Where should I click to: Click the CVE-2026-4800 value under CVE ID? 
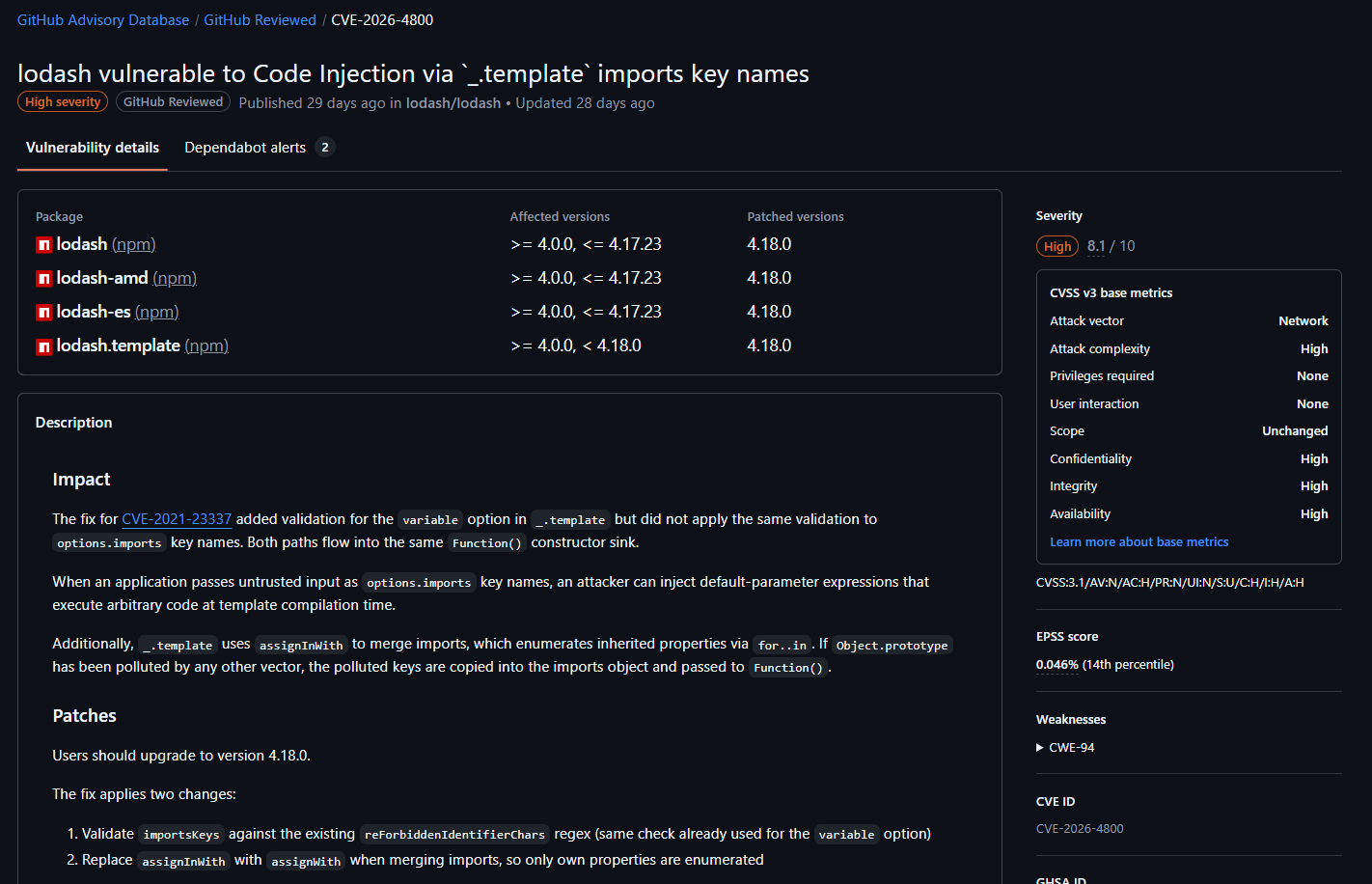(x=1080, y=829)
